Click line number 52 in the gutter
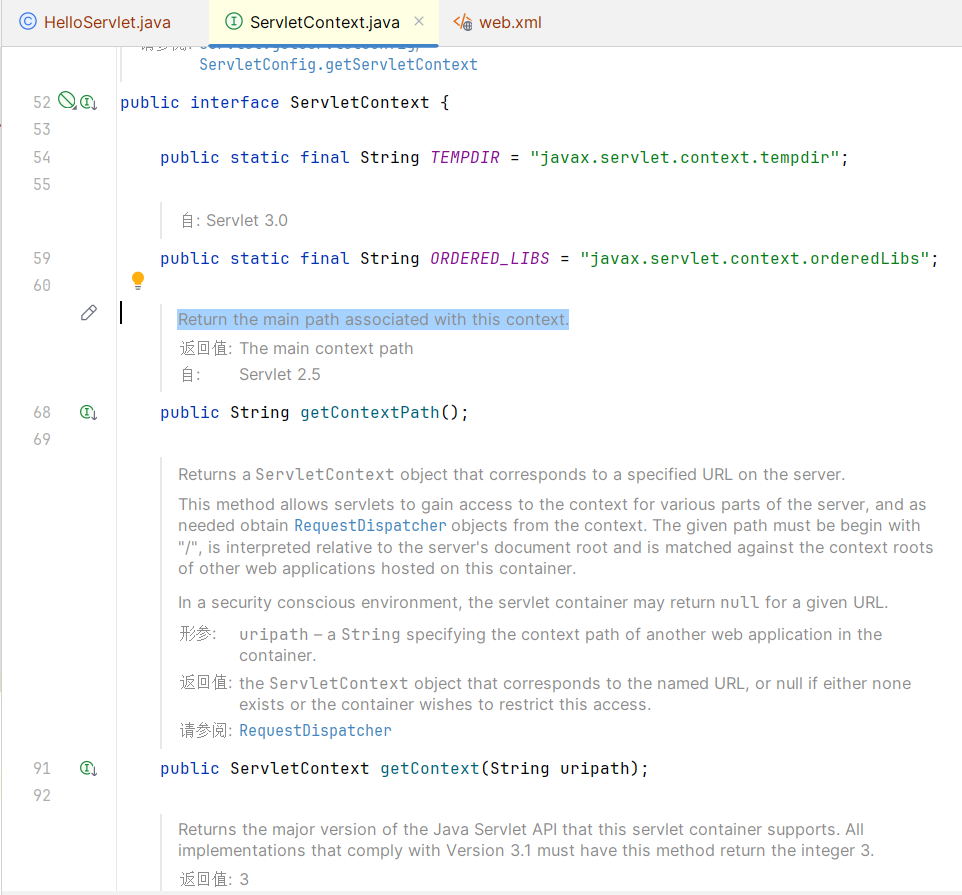The width and height of the screenshot is (962, 895). coord(42,102)
